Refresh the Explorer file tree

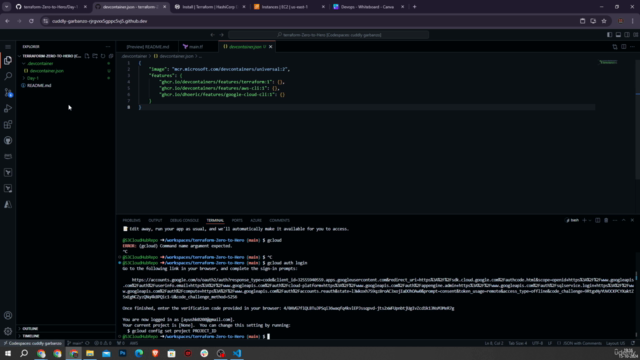pos(103,56)
